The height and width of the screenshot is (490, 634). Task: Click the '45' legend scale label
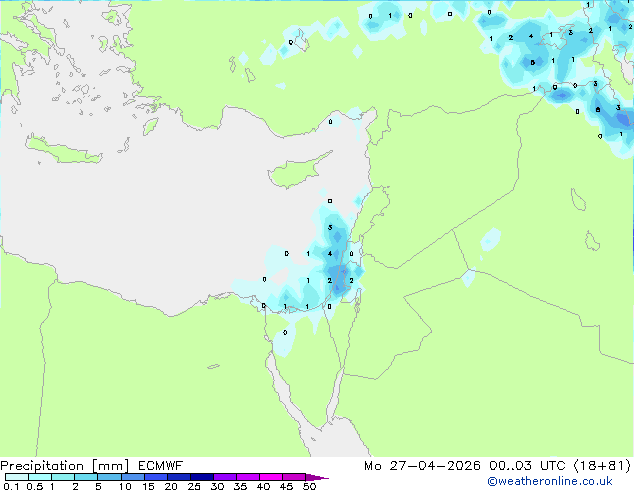[286, 486]
